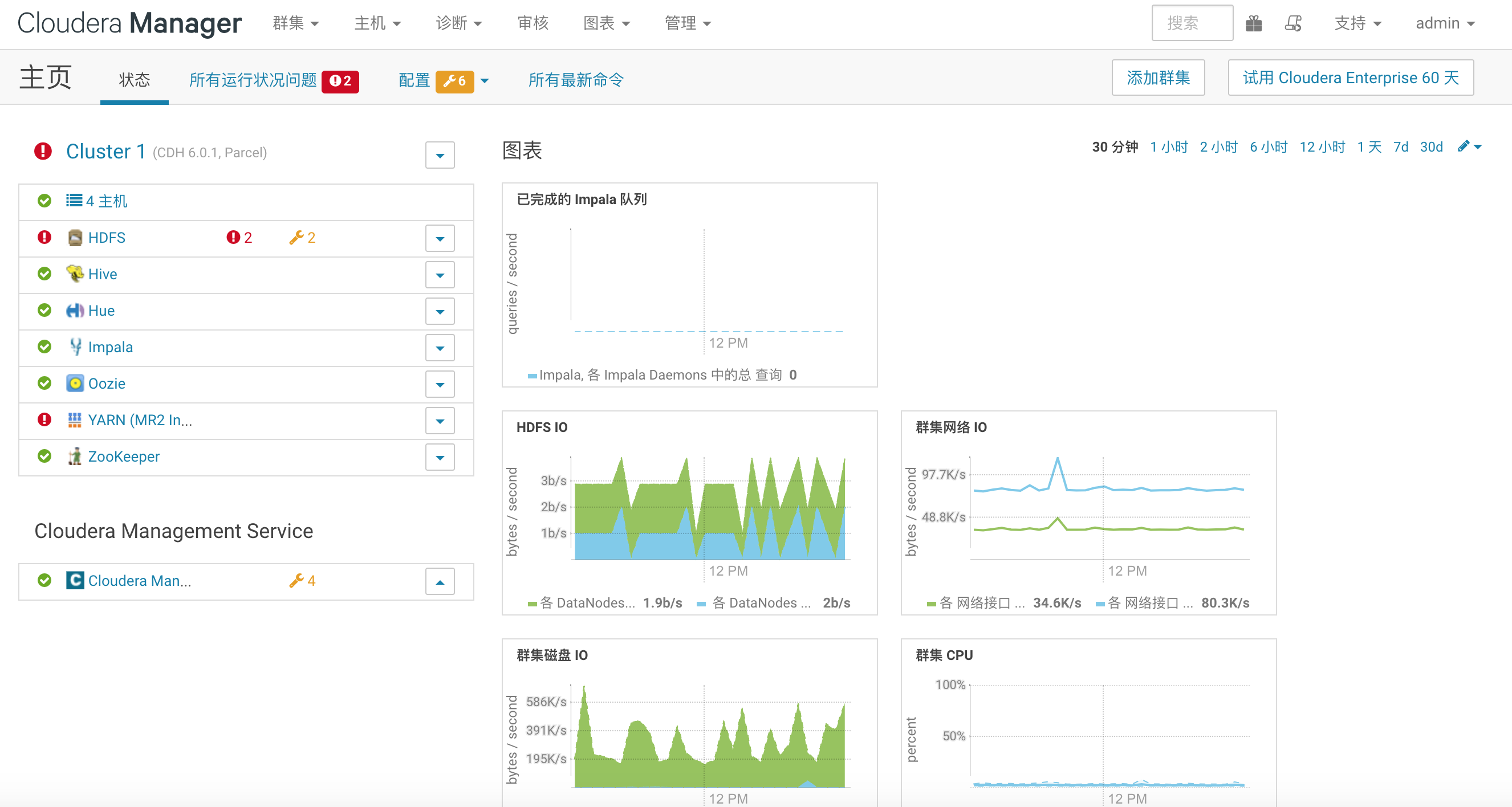Screen dimensions: 1512x807
Task: Click Oozie green health status icon
Action: [44, 382]
